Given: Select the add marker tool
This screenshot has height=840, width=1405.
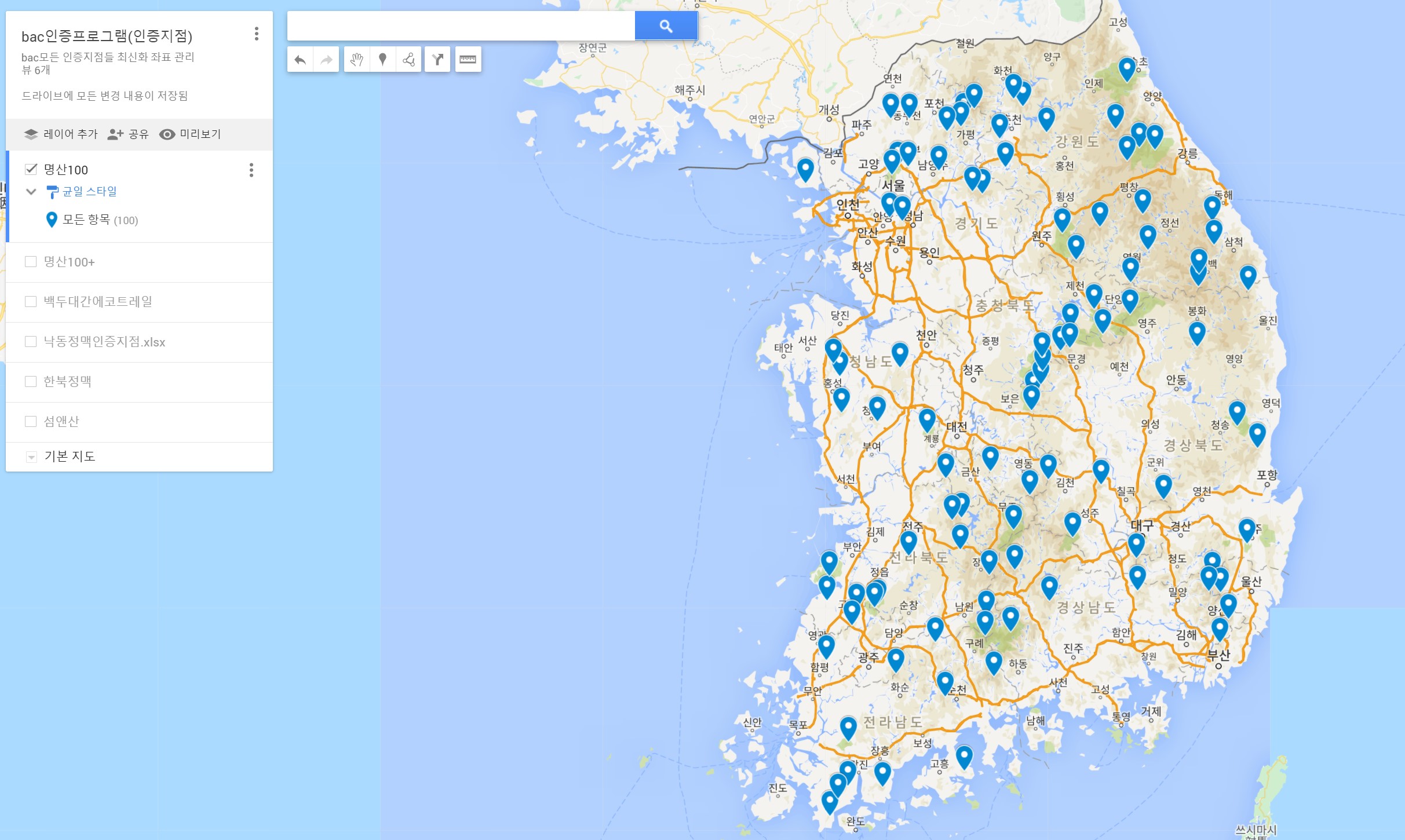Looking at the screenshot, I should pos(382,60).
